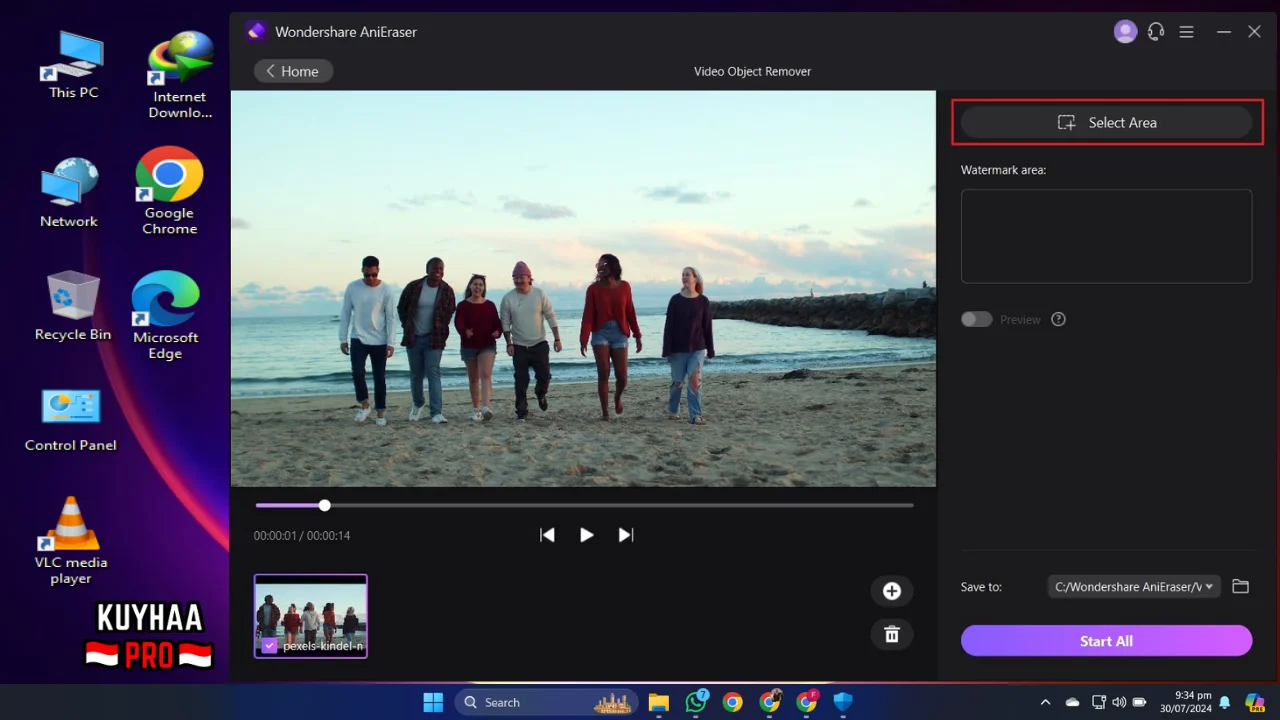
Task: Select the Recycle Bin desktop icon
Action: pos(73,305)
